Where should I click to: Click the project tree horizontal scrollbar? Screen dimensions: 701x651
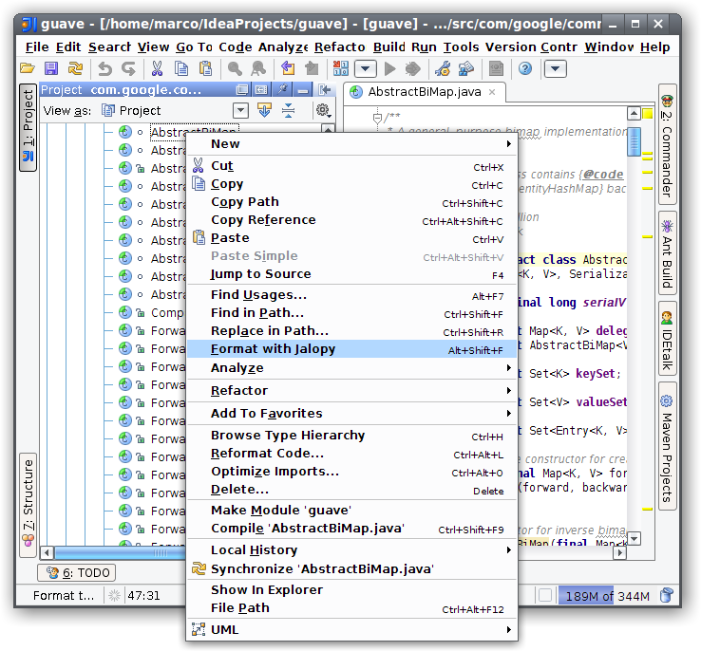coord(120,553)
